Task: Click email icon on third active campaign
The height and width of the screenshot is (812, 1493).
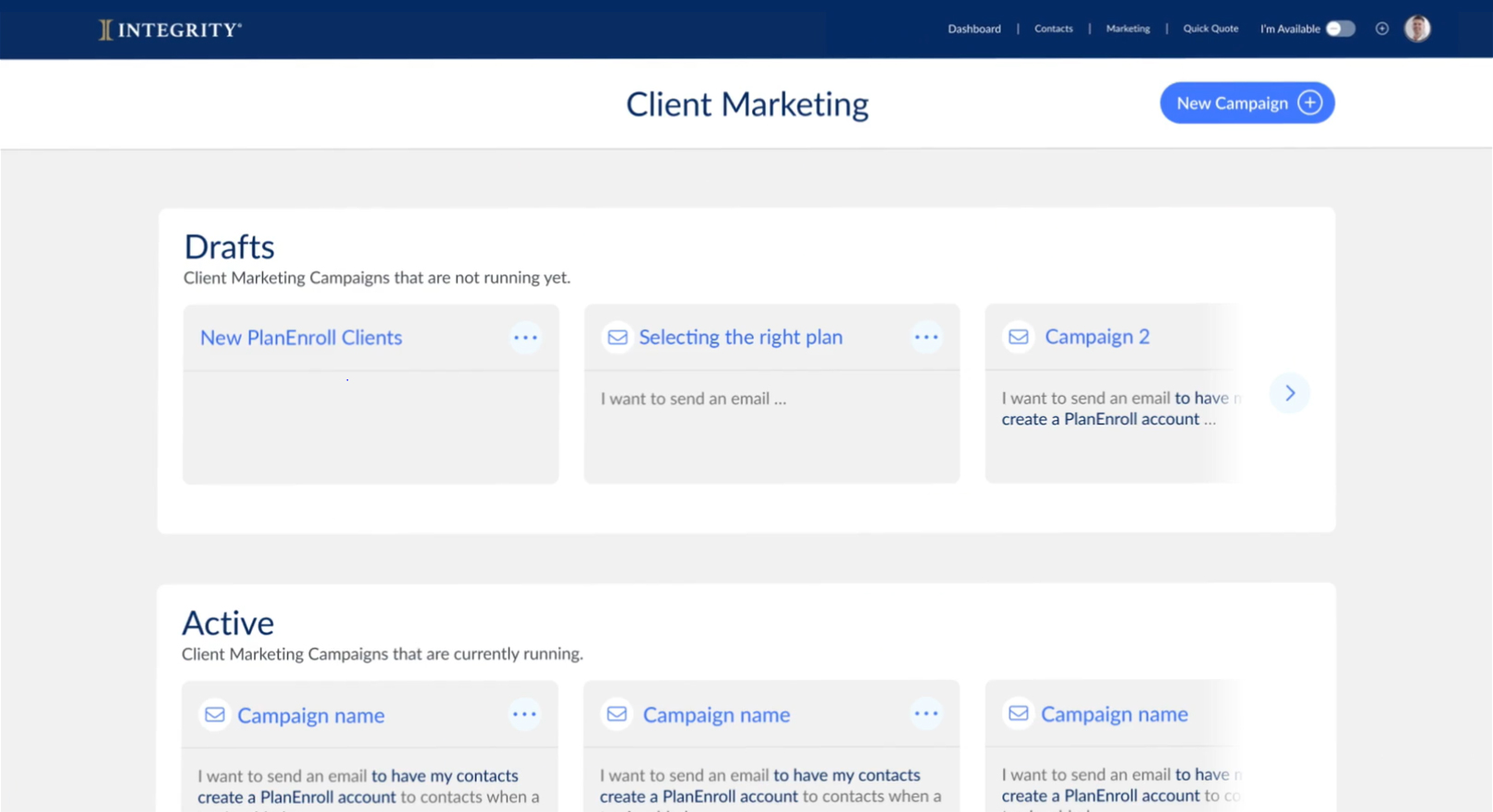Action: pos(1018,713)
